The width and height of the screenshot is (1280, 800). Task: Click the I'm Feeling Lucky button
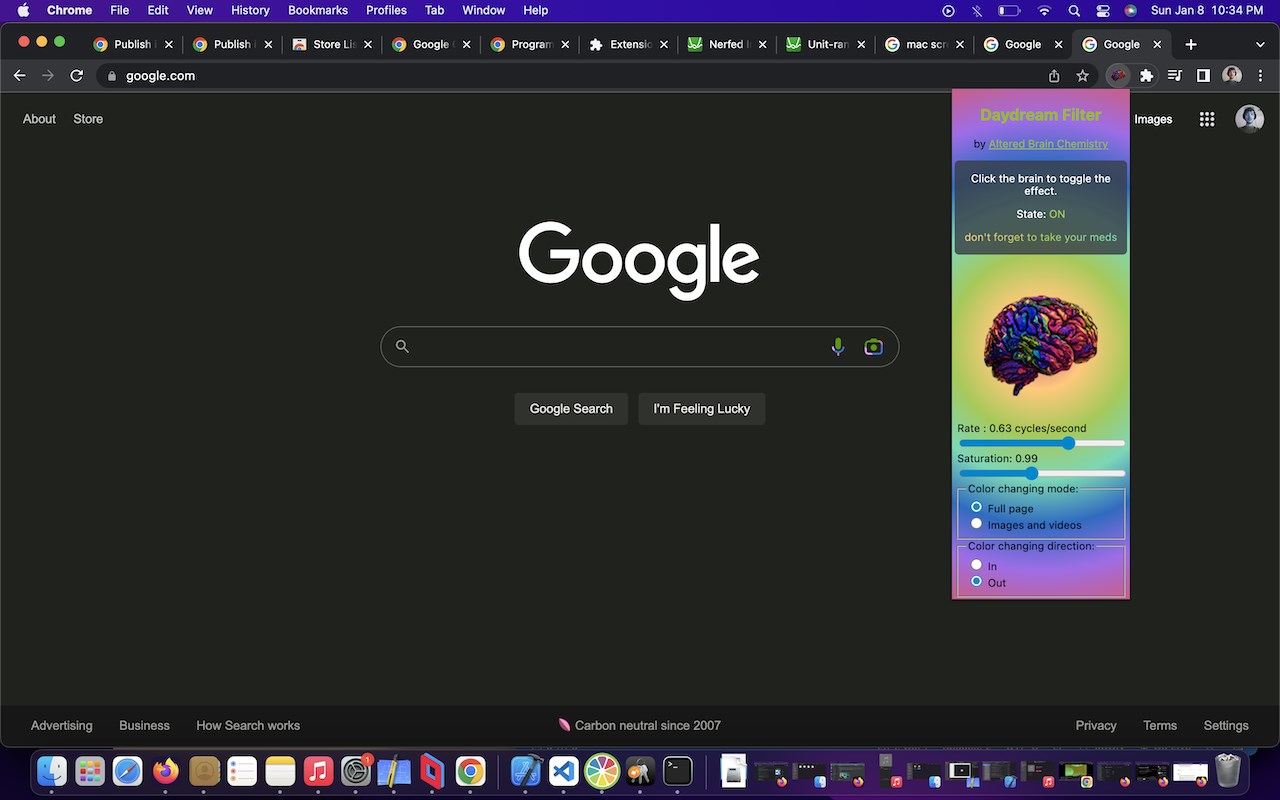pyautogui.click(x=702, y=409)
